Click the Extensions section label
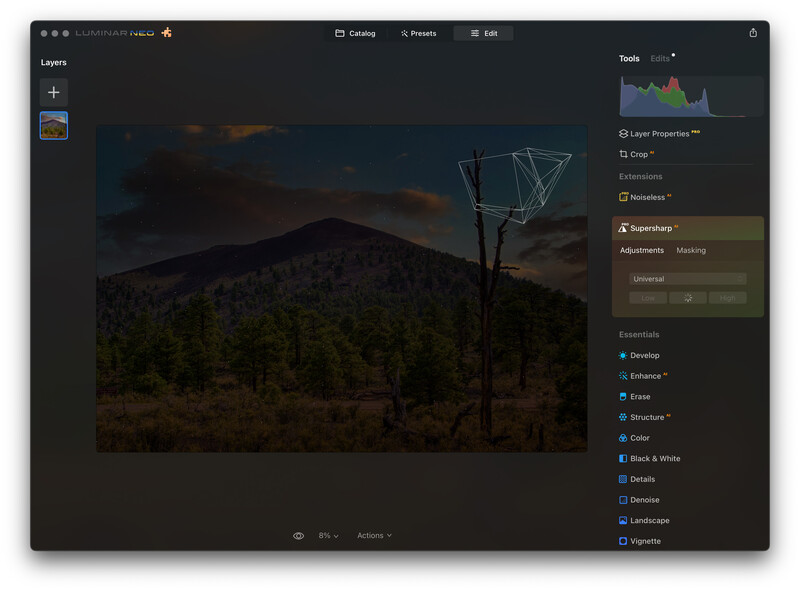This screenshot has width=800, height=591. click(x=640, y=177)
